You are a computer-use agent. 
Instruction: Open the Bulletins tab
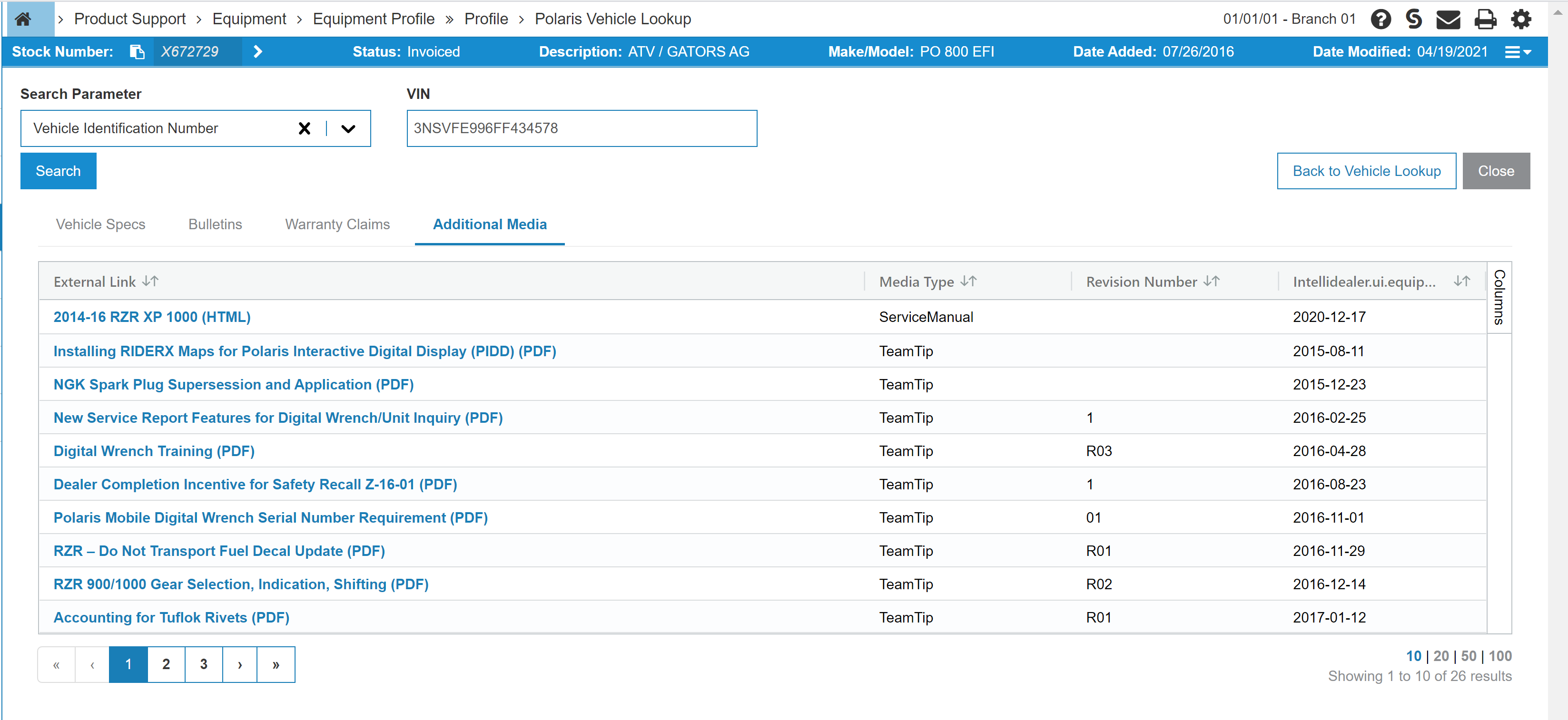(x=215, y=224)
